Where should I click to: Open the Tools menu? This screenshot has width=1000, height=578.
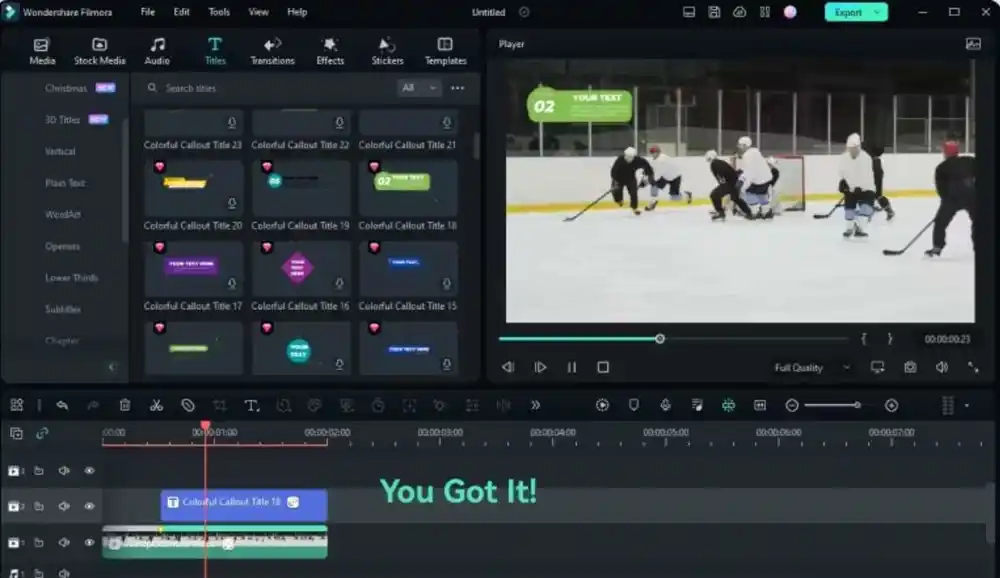pos(219,12)
